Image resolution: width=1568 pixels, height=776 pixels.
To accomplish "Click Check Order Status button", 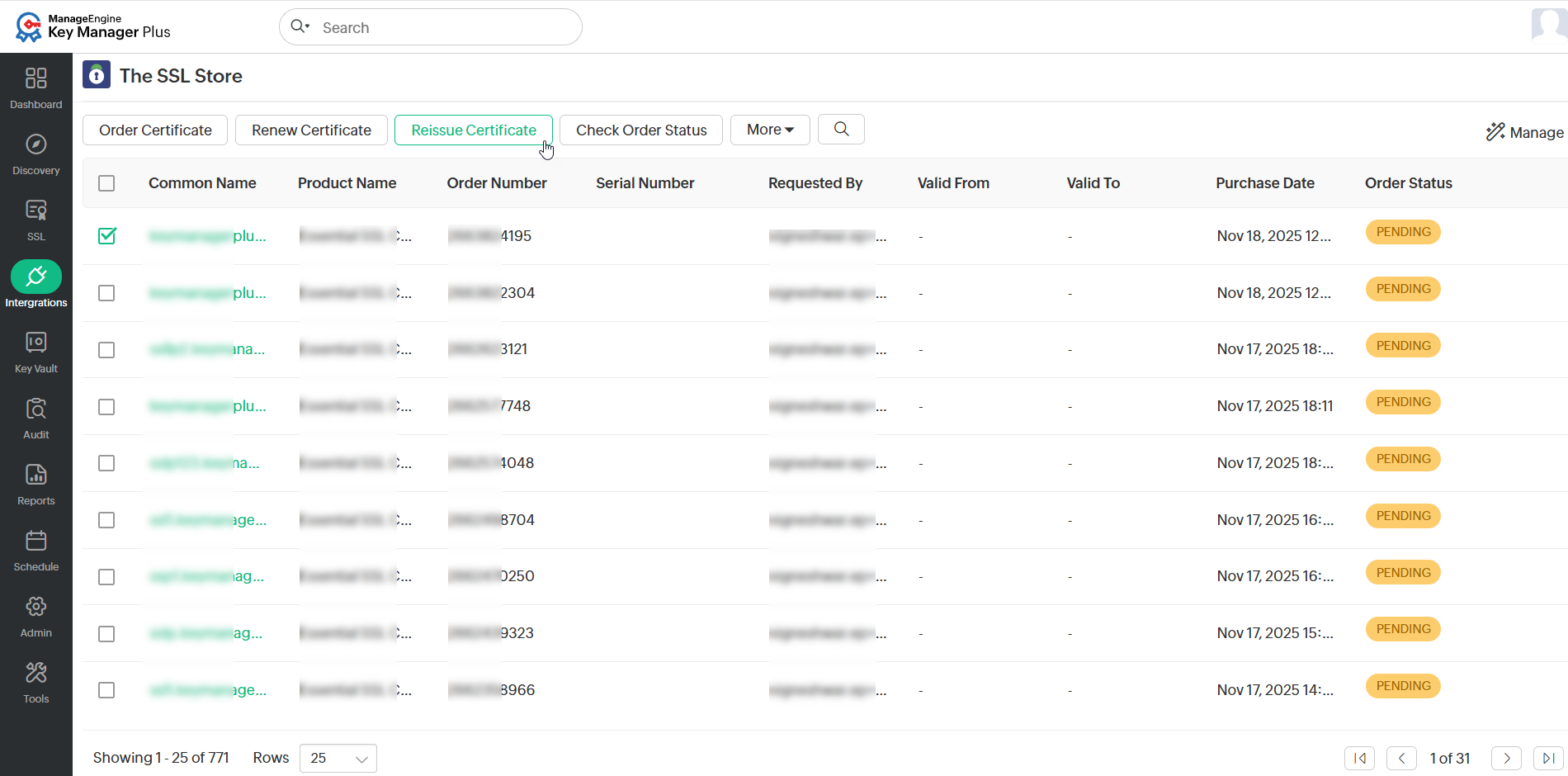I will click(641, 130).
